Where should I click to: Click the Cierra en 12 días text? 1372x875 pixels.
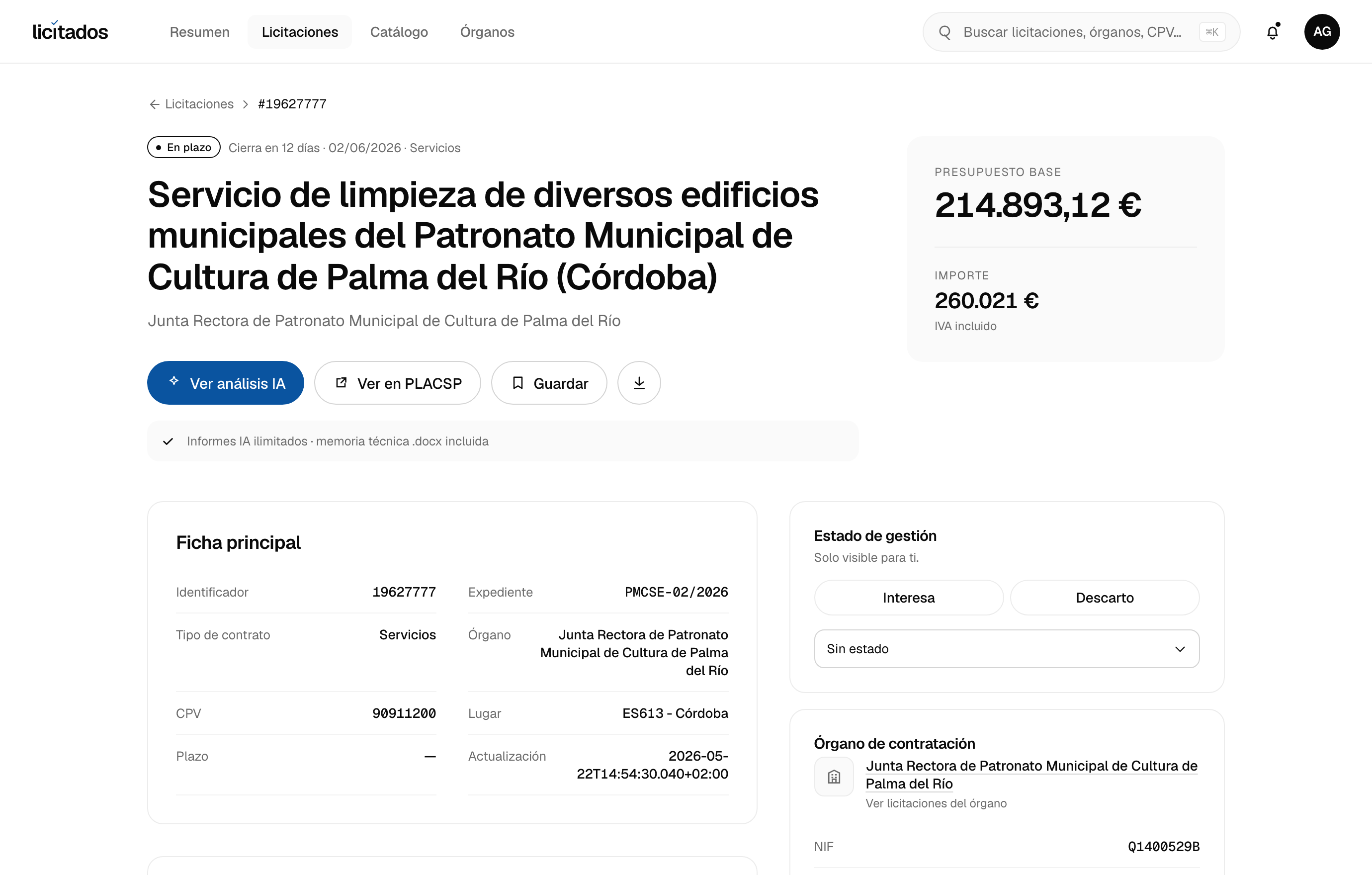point(274,148)
